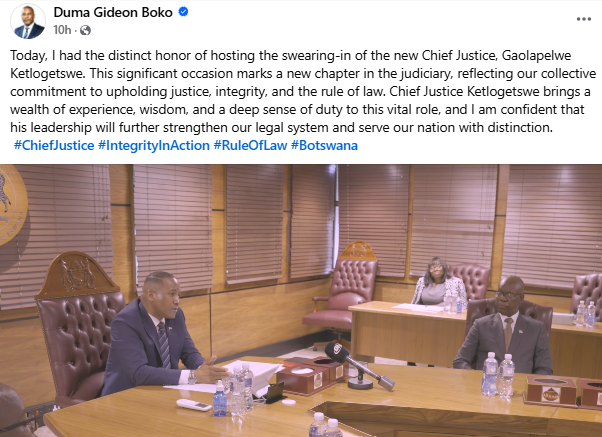Click the post body text paragraph
The height and width of the screenshot is (437, 602).
pyautogui.click(x=303, y=91)
